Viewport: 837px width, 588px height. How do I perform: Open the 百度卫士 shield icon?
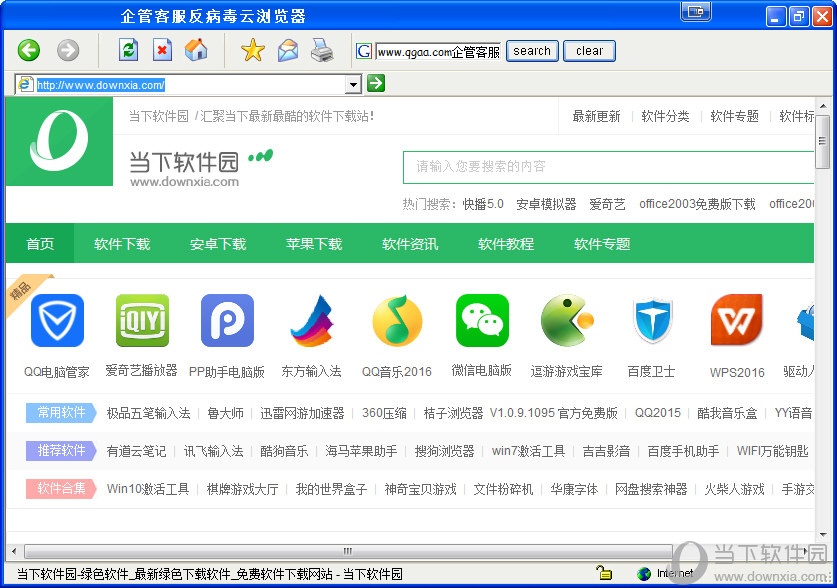point(652,320)
